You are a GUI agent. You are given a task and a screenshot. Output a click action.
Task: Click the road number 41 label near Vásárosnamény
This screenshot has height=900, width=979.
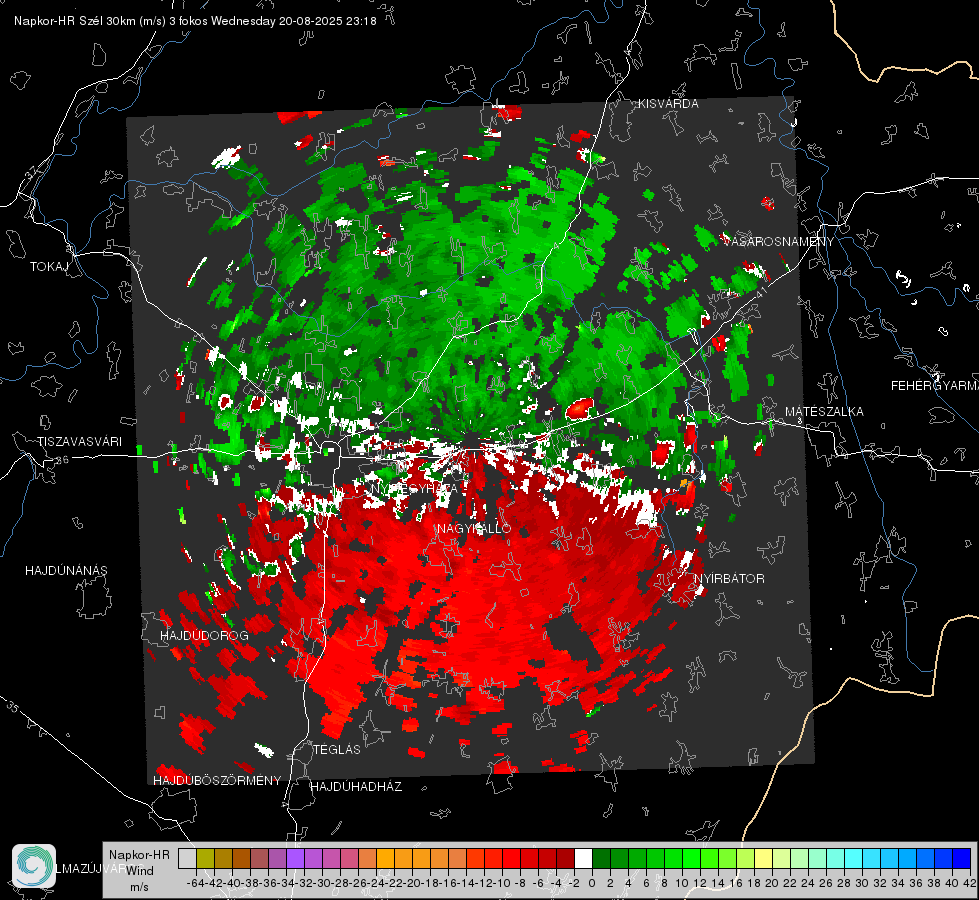pyautogui.click(x=761, y=292)
